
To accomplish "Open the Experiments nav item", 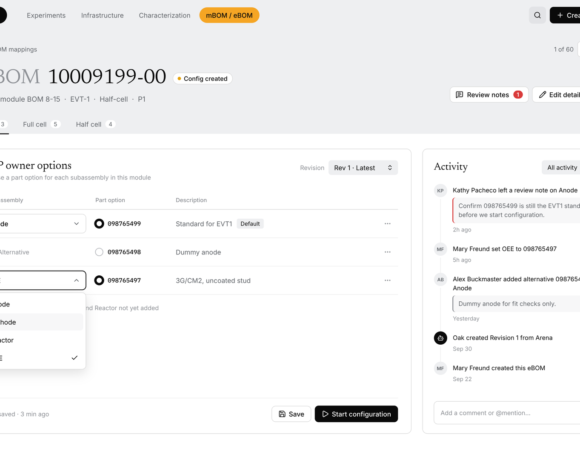I will tap(46, 16).
